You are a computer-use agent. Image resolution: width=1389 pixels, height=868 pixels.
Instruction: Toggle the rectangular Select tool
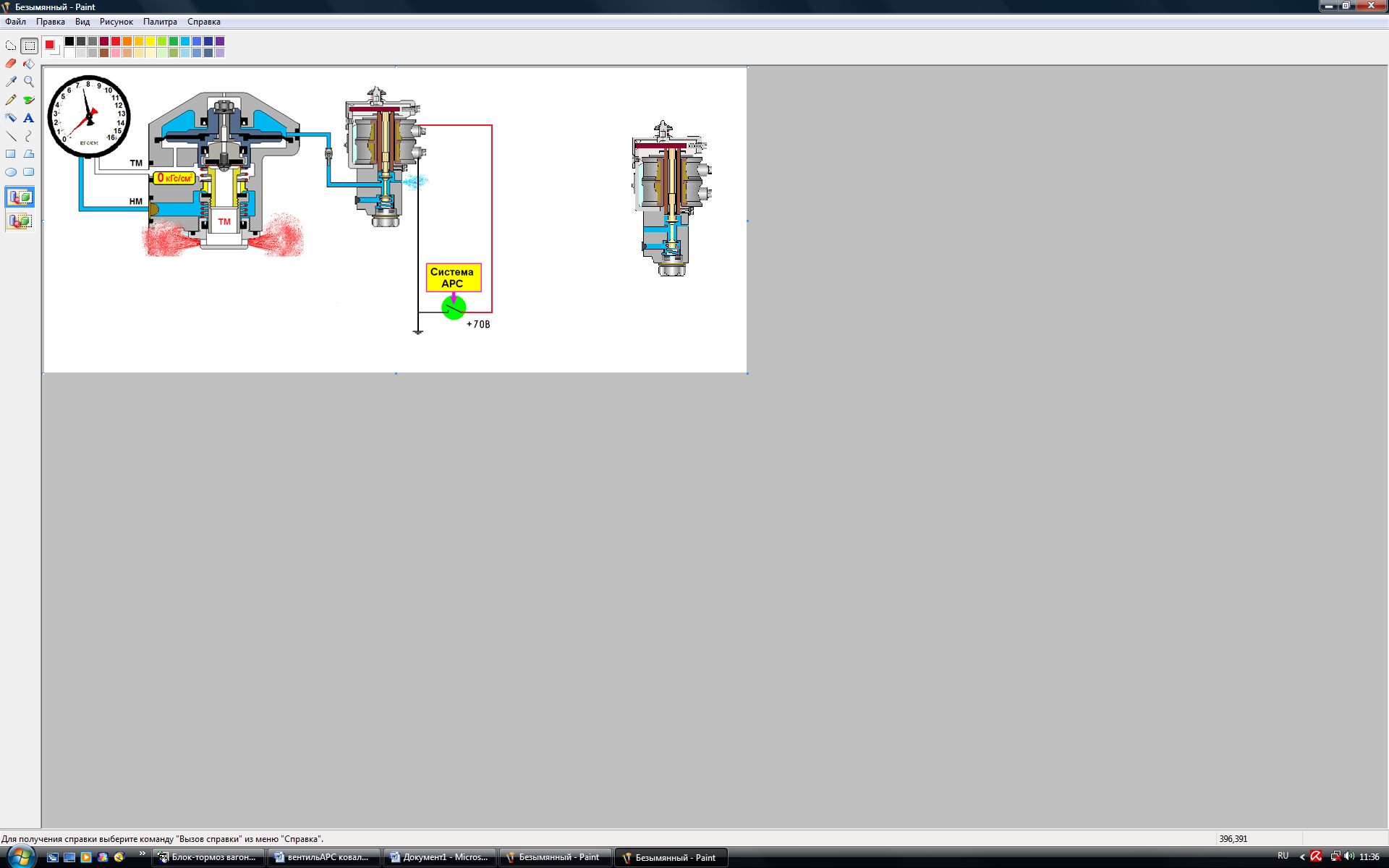(29, 46)
